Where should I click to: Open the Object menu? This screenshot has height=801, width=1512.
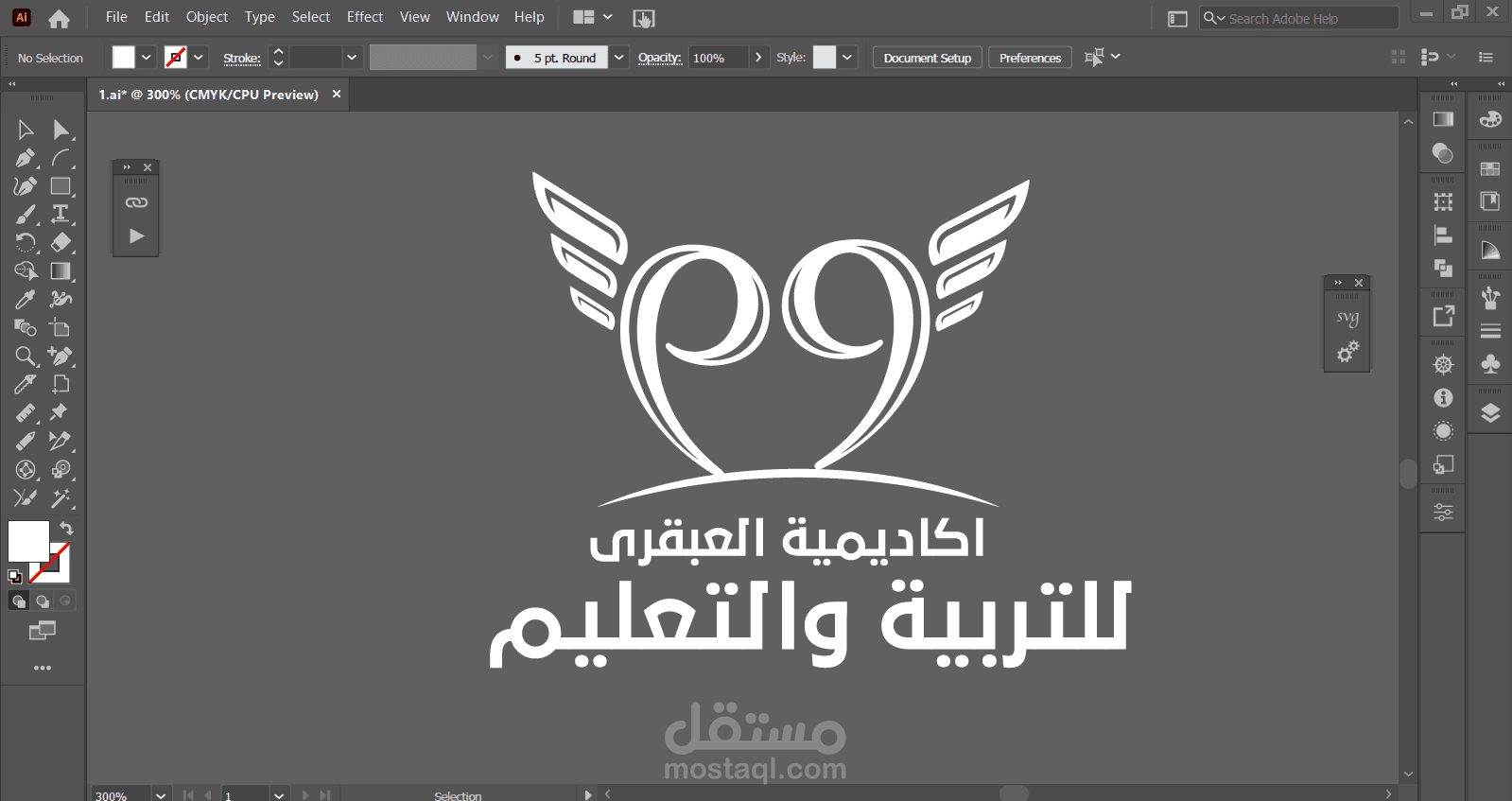(207, 17)
